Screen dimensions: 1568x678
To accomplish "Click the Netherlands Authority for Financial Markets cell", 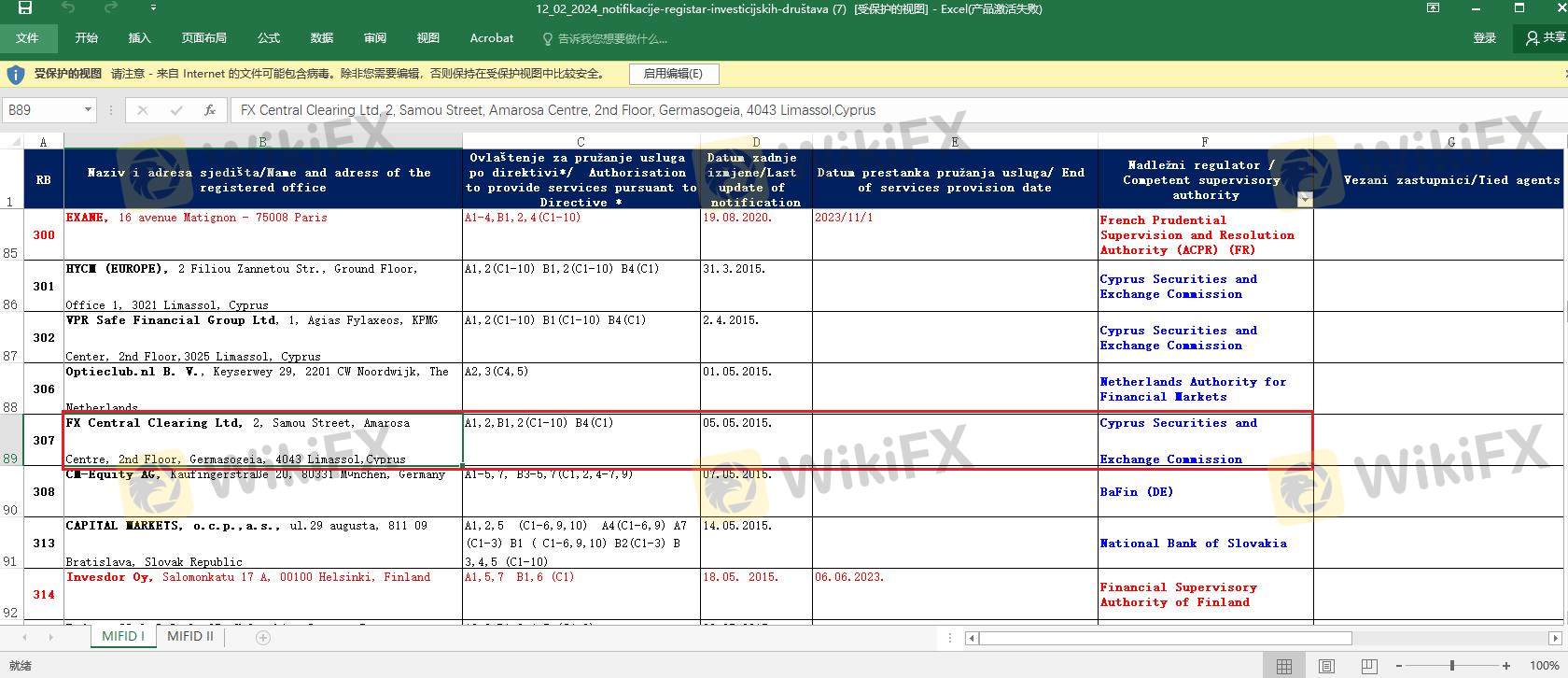I will [x=1205, y=388].
